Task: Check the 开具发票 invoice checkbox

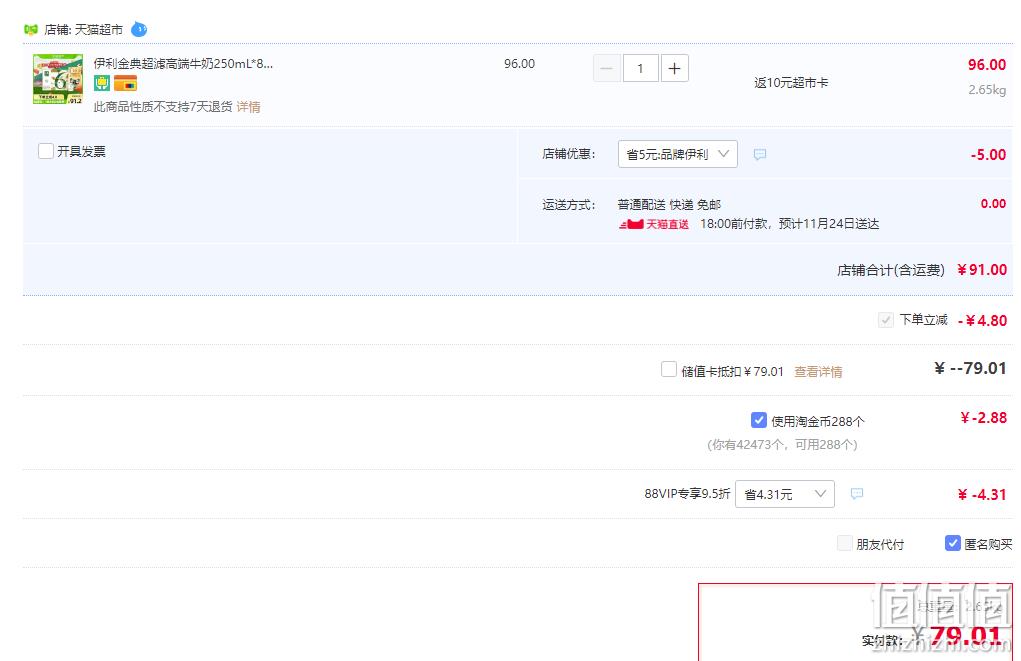Action: click(x=46, y=151)
